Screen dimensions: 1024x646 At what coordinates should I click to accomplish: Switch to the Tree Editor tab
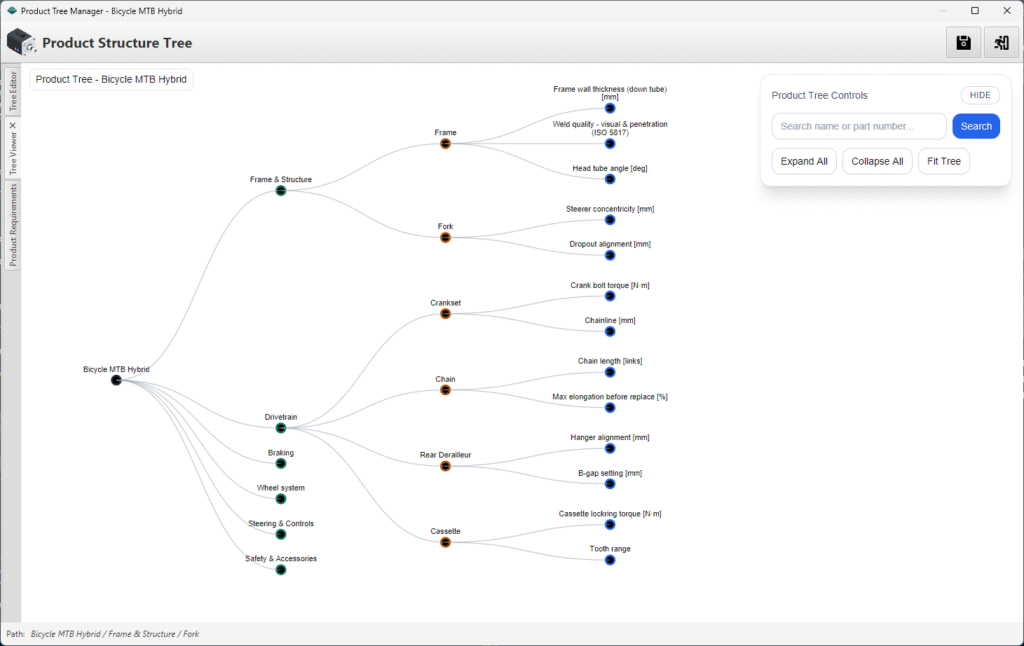(13, 91)
